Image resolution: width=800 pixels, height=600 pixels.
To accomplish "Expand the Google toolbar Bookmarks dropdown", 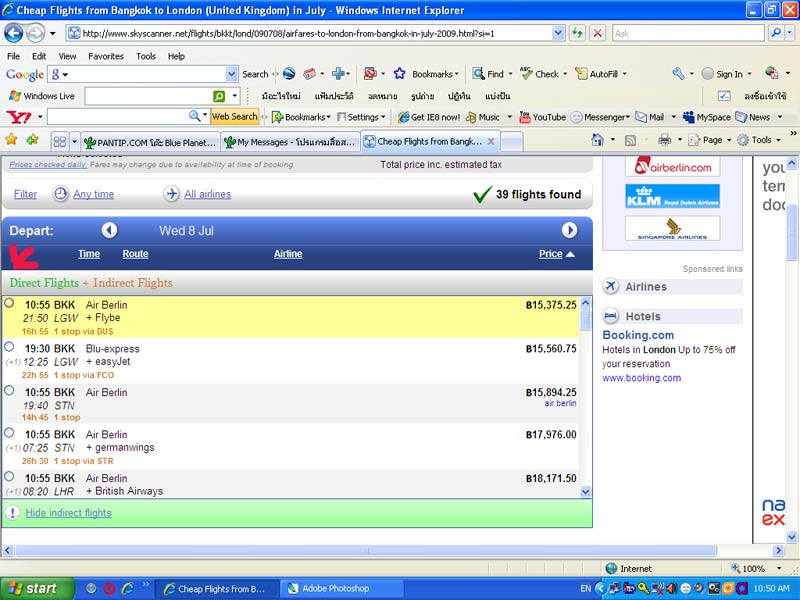I will point(457,74).
